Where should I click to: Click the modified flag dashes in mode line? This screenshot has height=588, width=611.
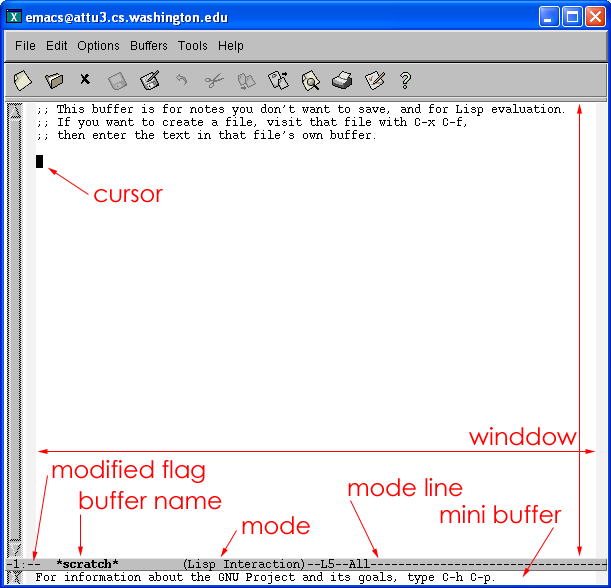pyautogui.click(x=34, y=564)
